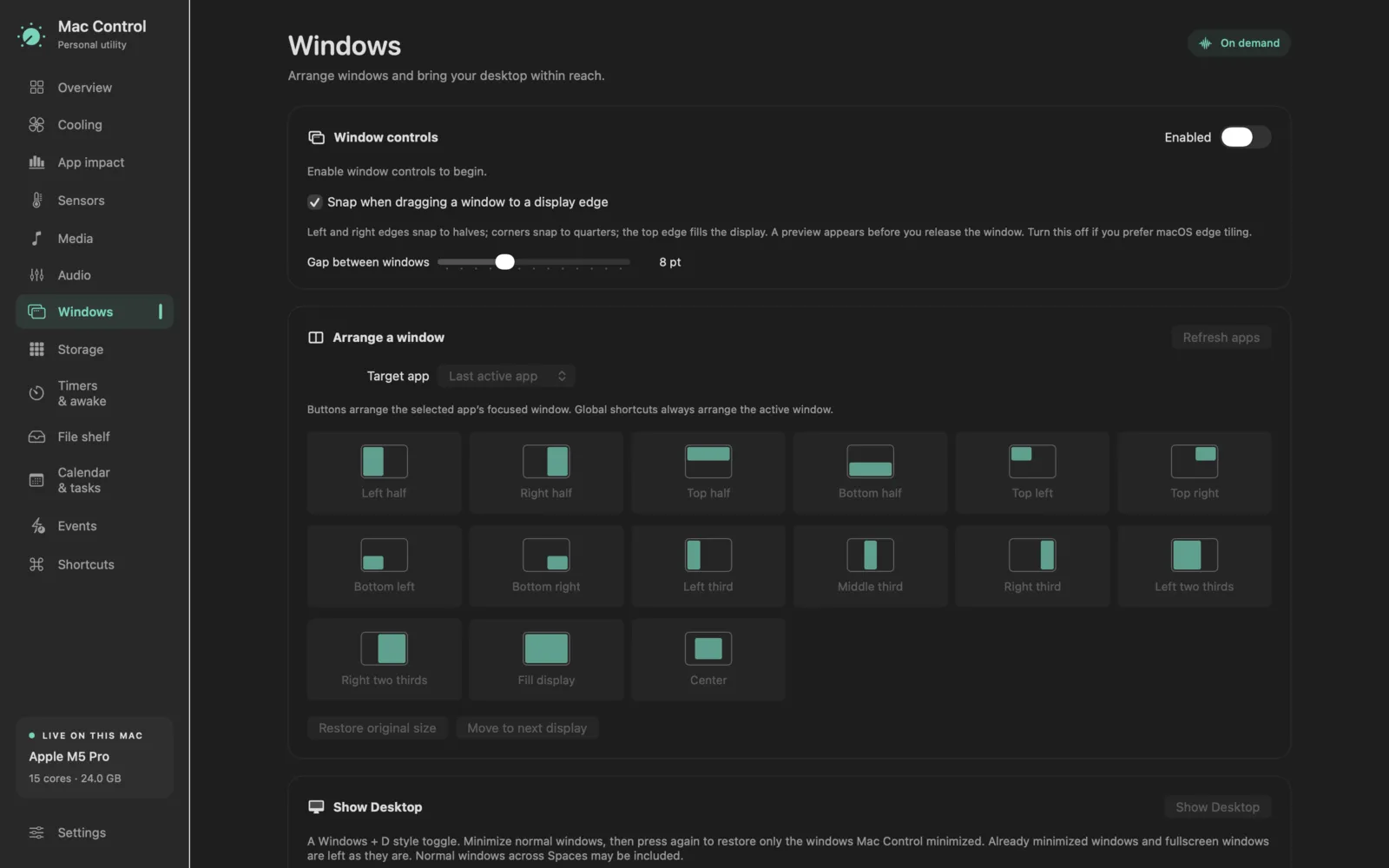Arrange window to Bottom left
This screenshot has height=868, width=1389.
click(384, 566)
